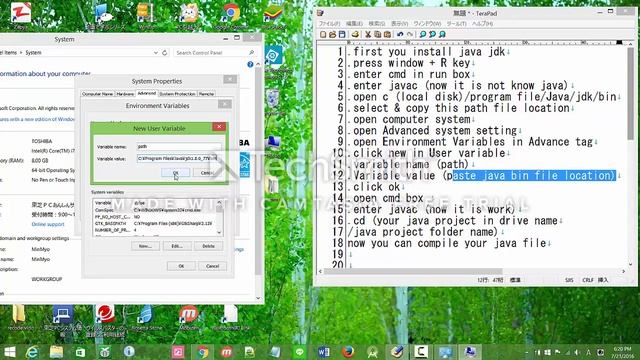Open address bar dropdown in System window

[156, 53]
